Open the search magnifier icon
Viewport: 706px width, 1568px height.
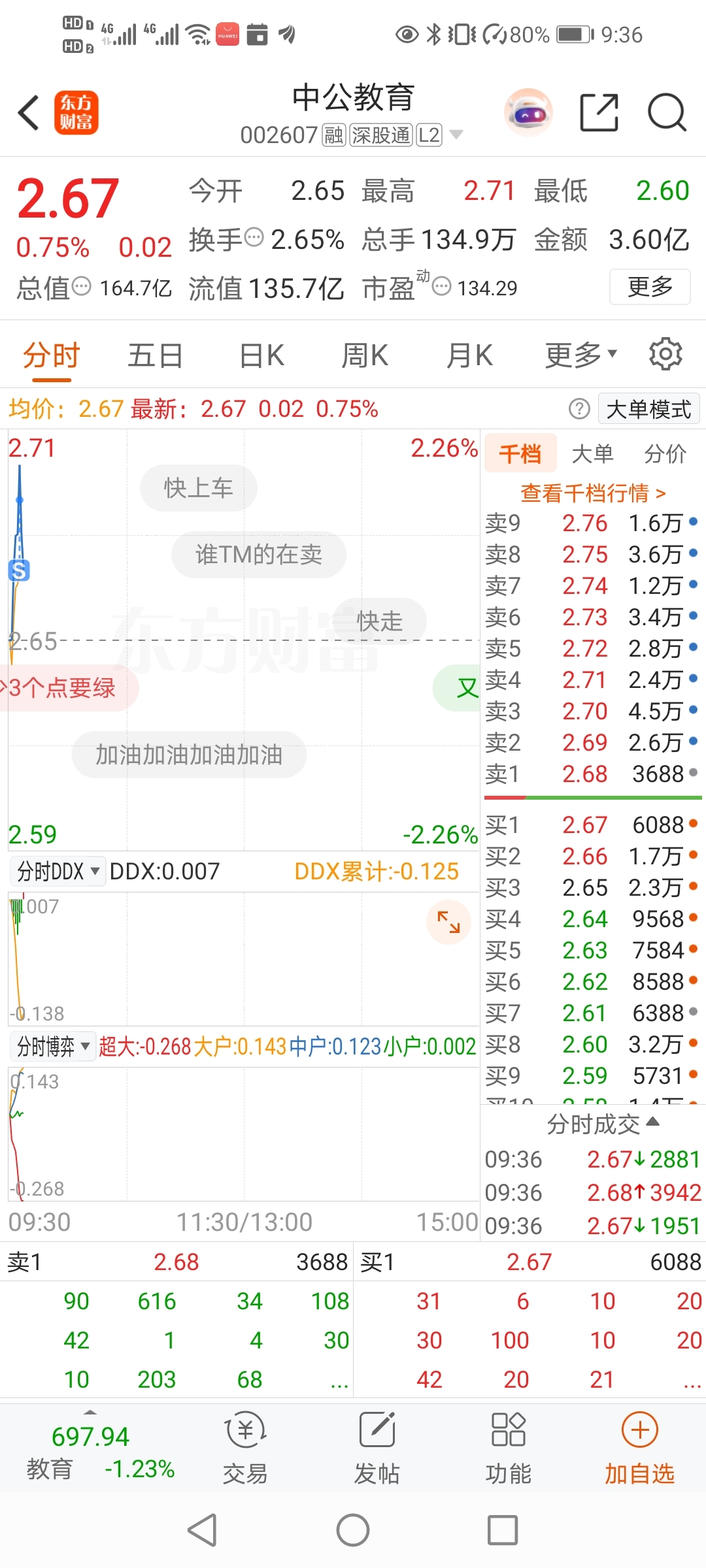coord(667,112)
